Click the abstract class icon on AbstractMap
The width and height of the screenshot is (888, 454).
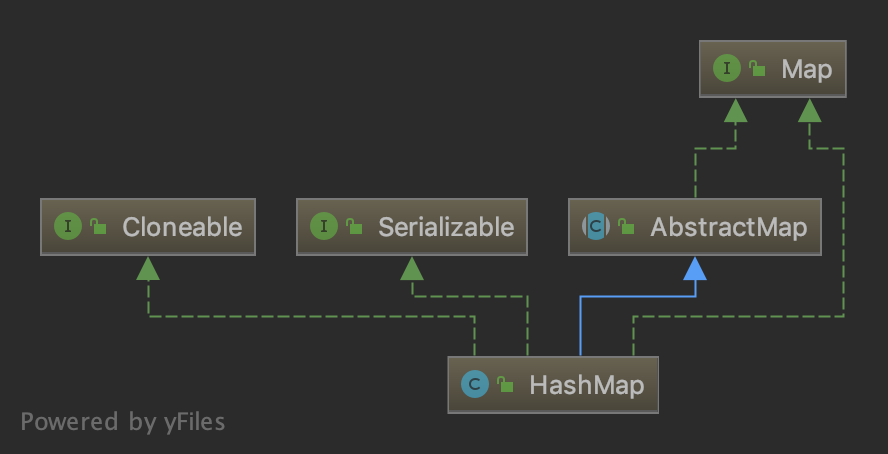tap(595, 226)
